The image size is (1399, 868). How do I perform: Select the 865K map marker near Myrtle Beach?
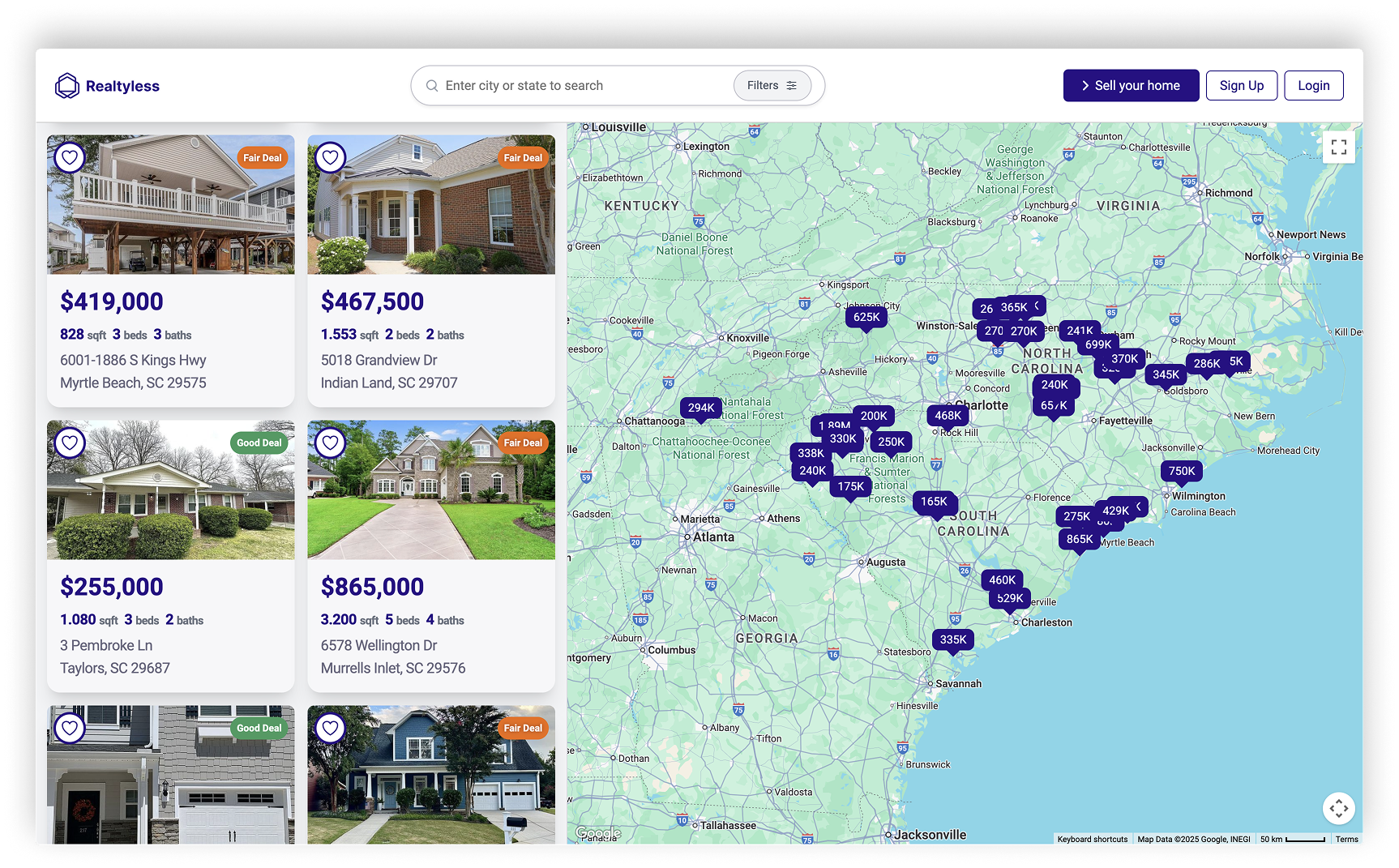(x=1080, y=540)
